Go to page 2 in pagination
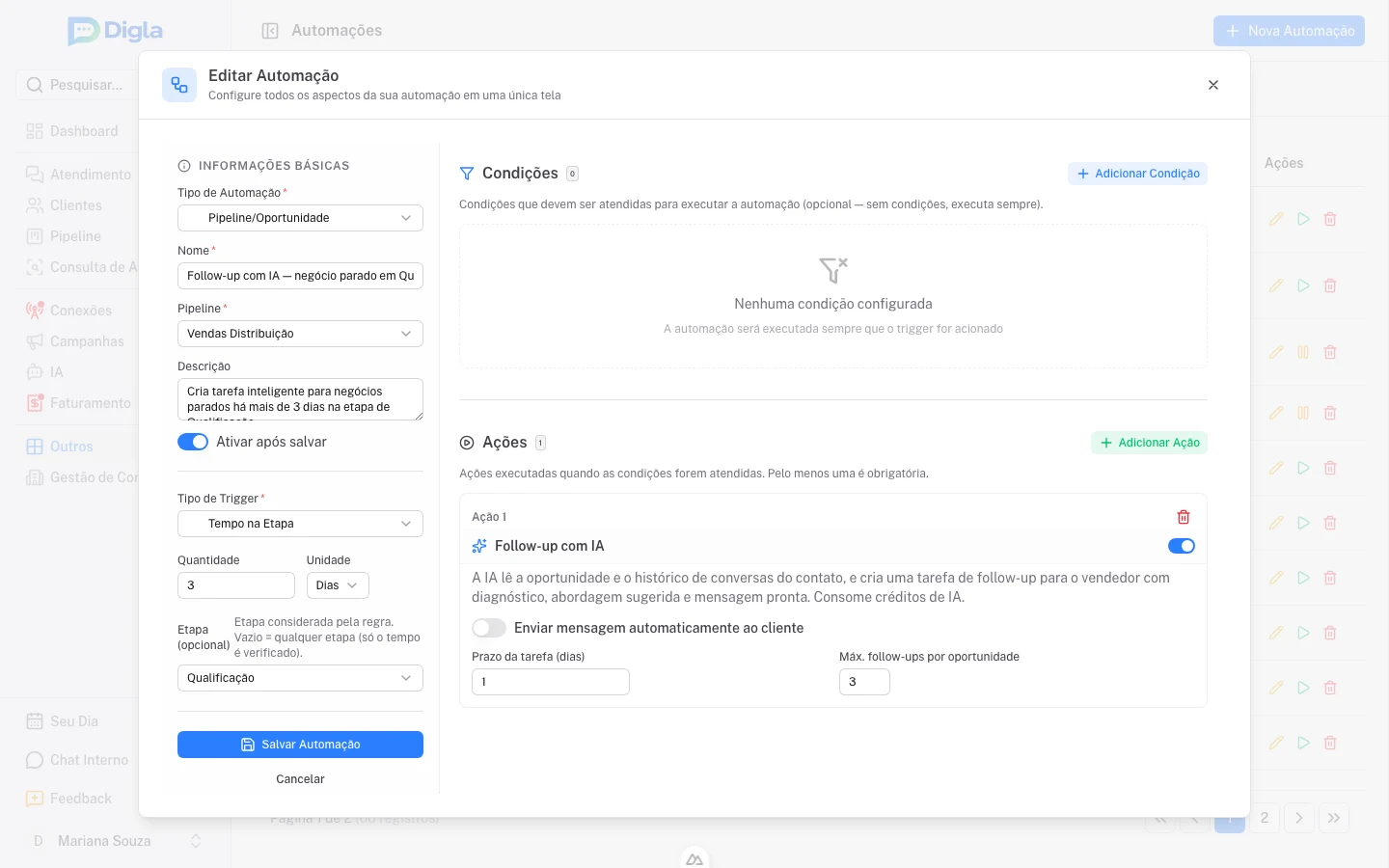Viewport: 1389px width, 868px height. coord(1265,818)
